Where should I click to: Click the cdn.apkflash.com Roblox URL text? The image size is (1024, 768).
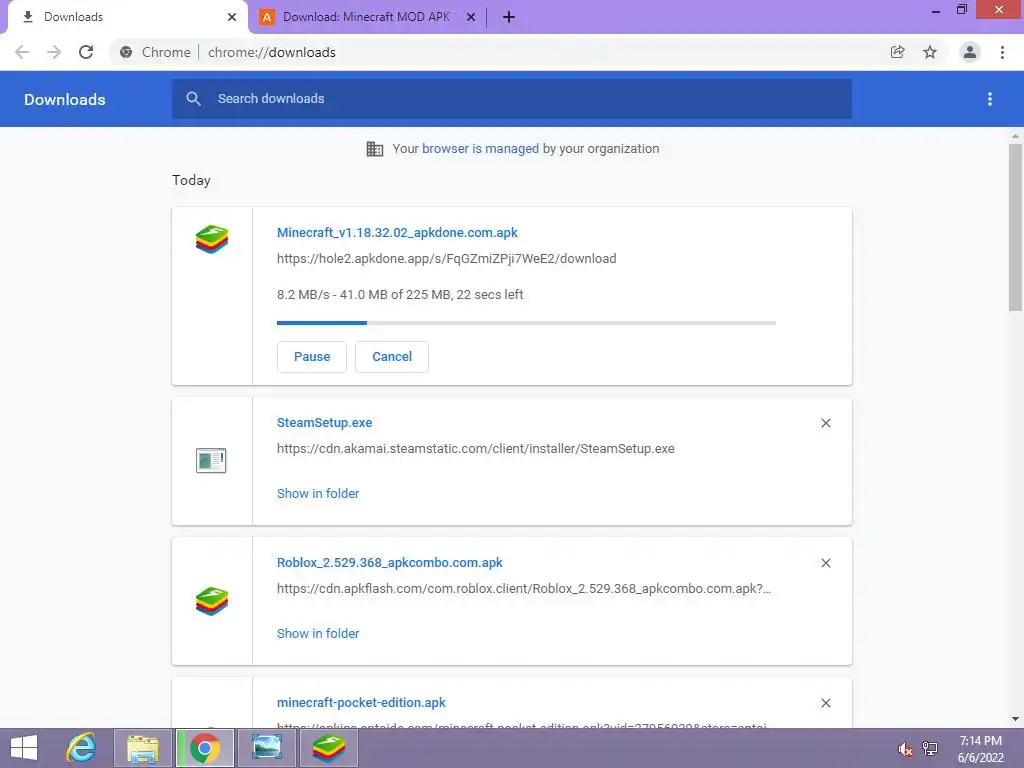tap(524, 588)
